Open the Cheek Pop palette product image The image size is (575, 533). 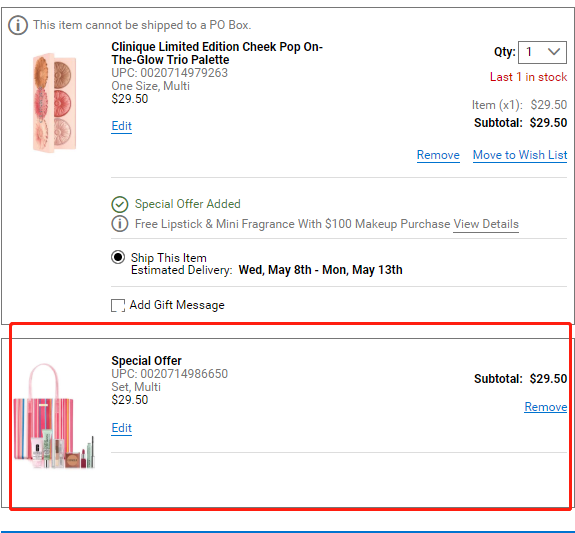click(54, 102)
